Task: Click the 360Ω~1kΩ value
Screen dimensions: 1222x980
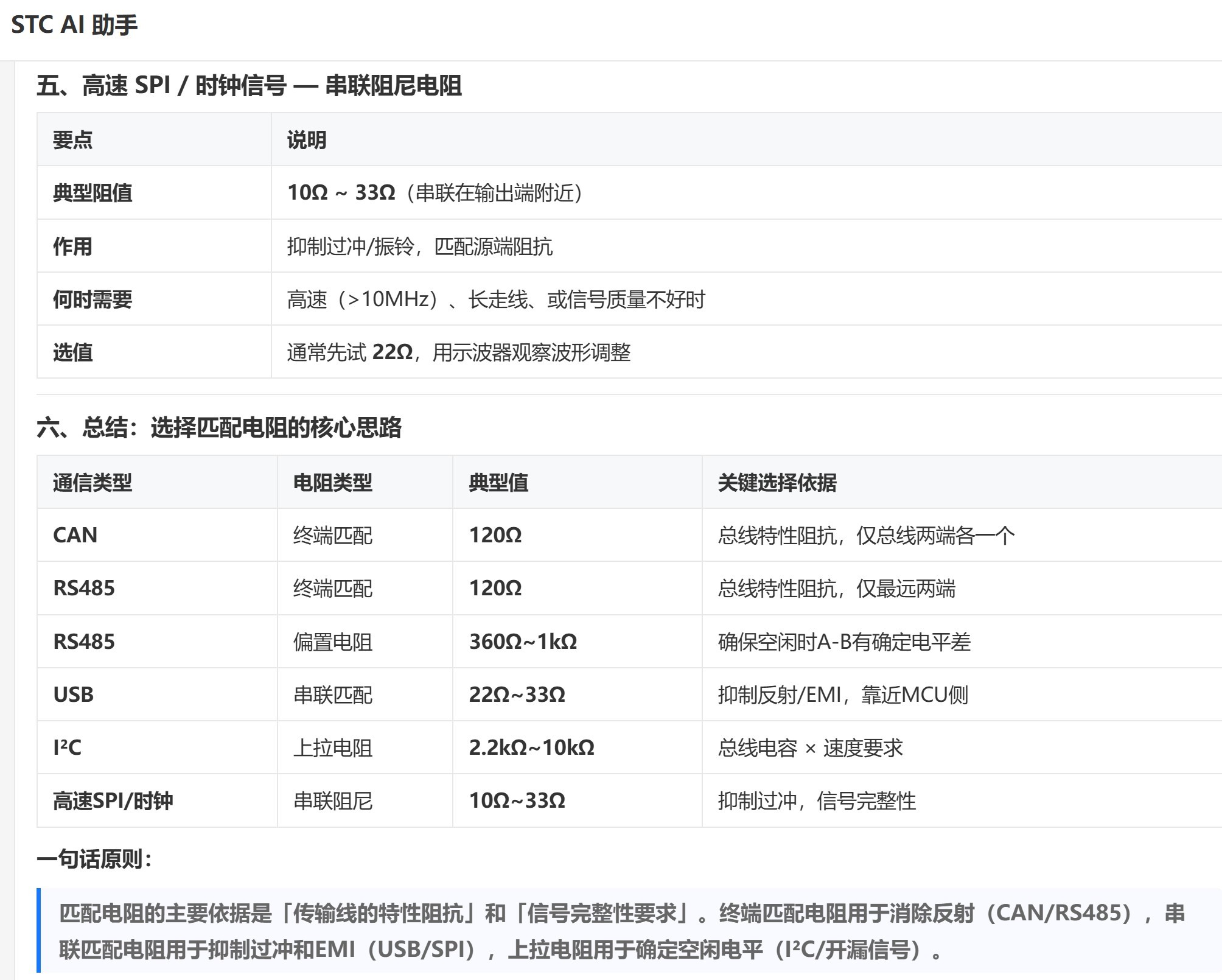Action: [523, 642]
